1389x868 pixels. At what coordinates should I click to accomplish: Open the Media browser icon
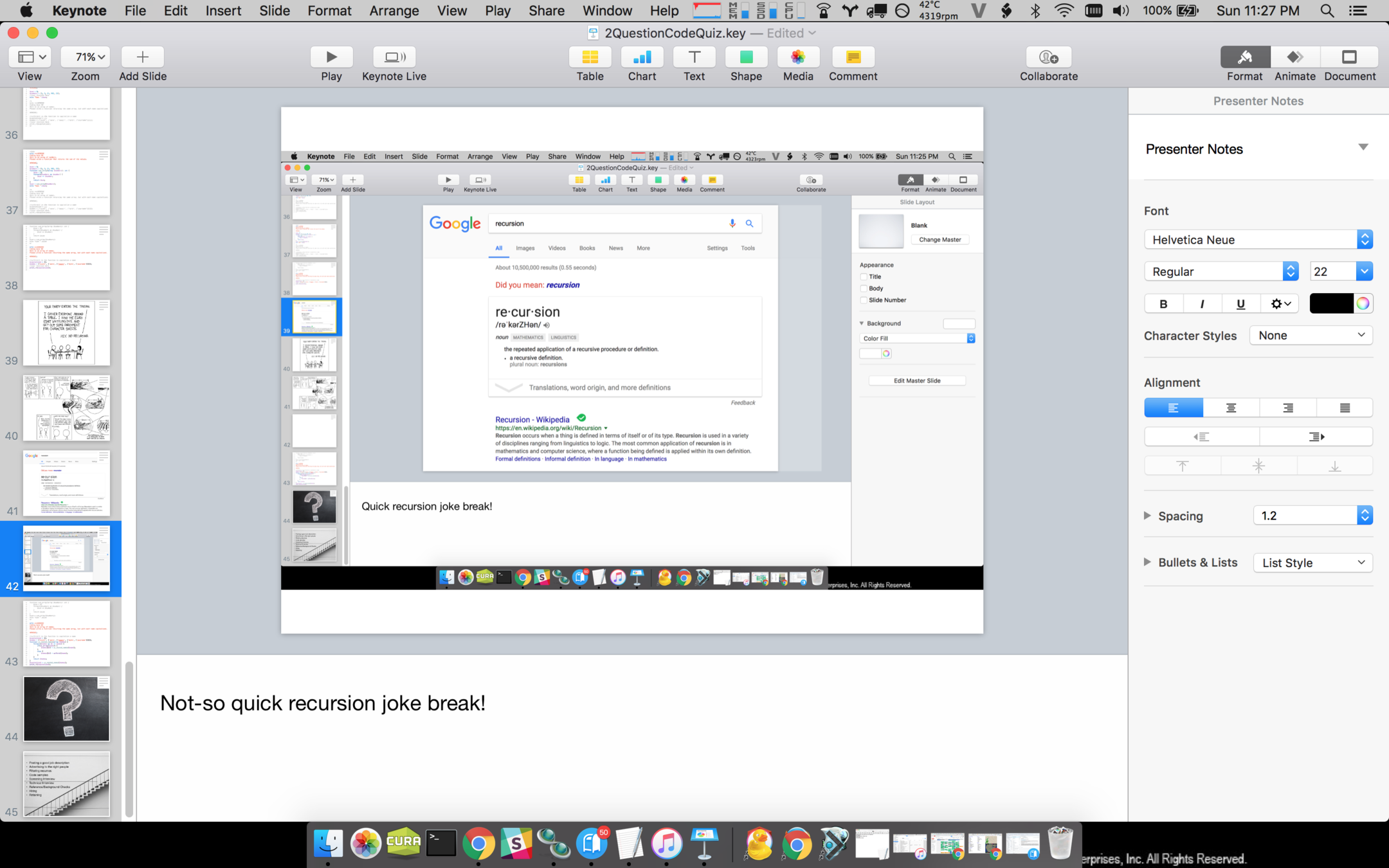tap(798, 57)
